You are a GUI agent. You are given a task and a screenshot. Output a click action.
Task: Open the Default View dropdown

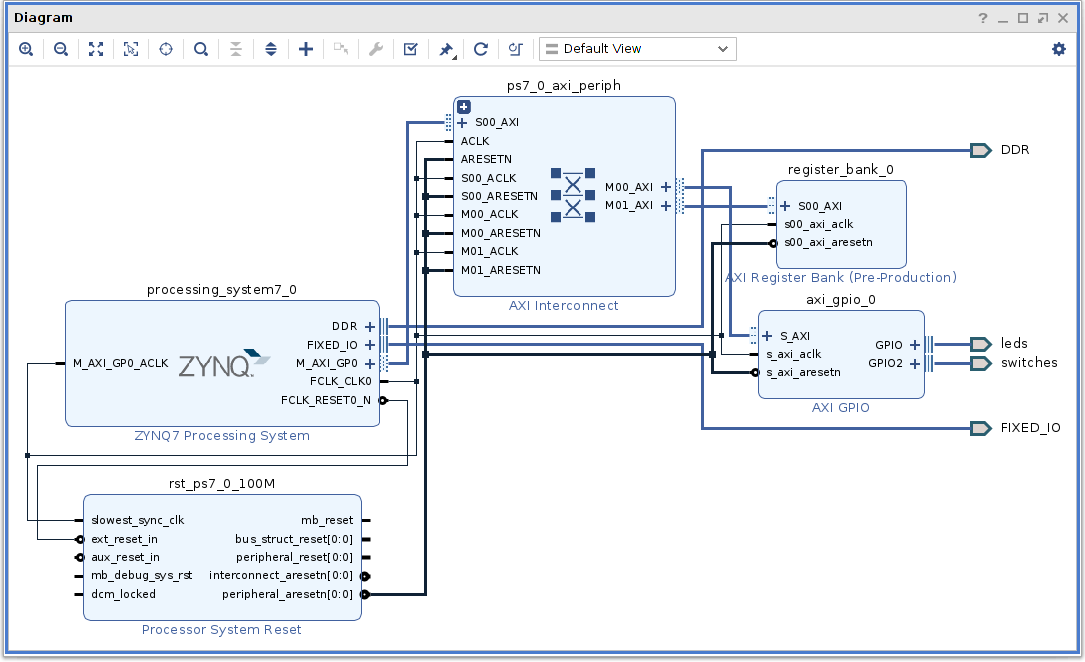[637, 49]
